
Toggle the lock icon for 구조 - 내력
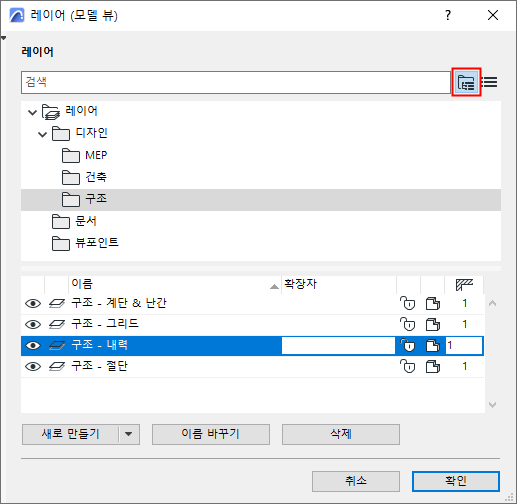pyautogui.click(x=408, y=345)
